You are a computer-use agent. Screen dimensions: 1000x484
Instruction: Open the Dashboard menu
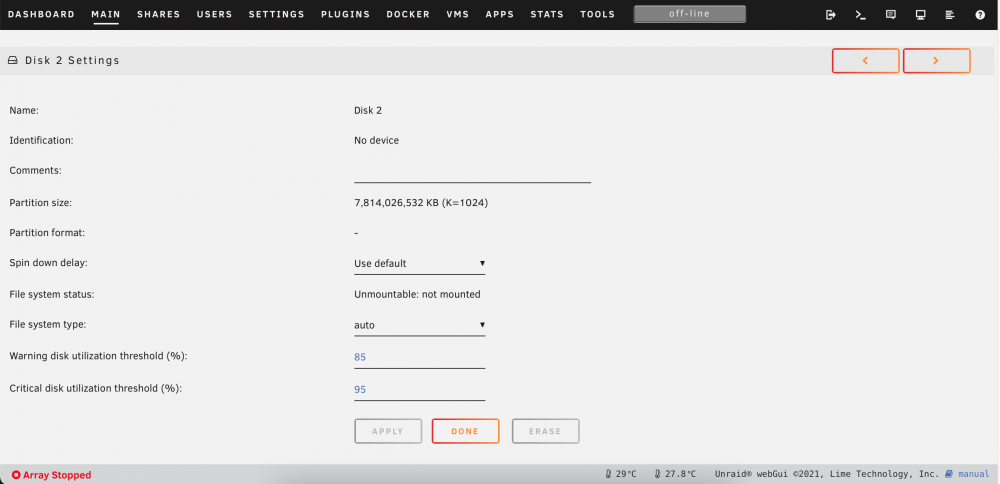pyautogui.click(x=41, y=14)
